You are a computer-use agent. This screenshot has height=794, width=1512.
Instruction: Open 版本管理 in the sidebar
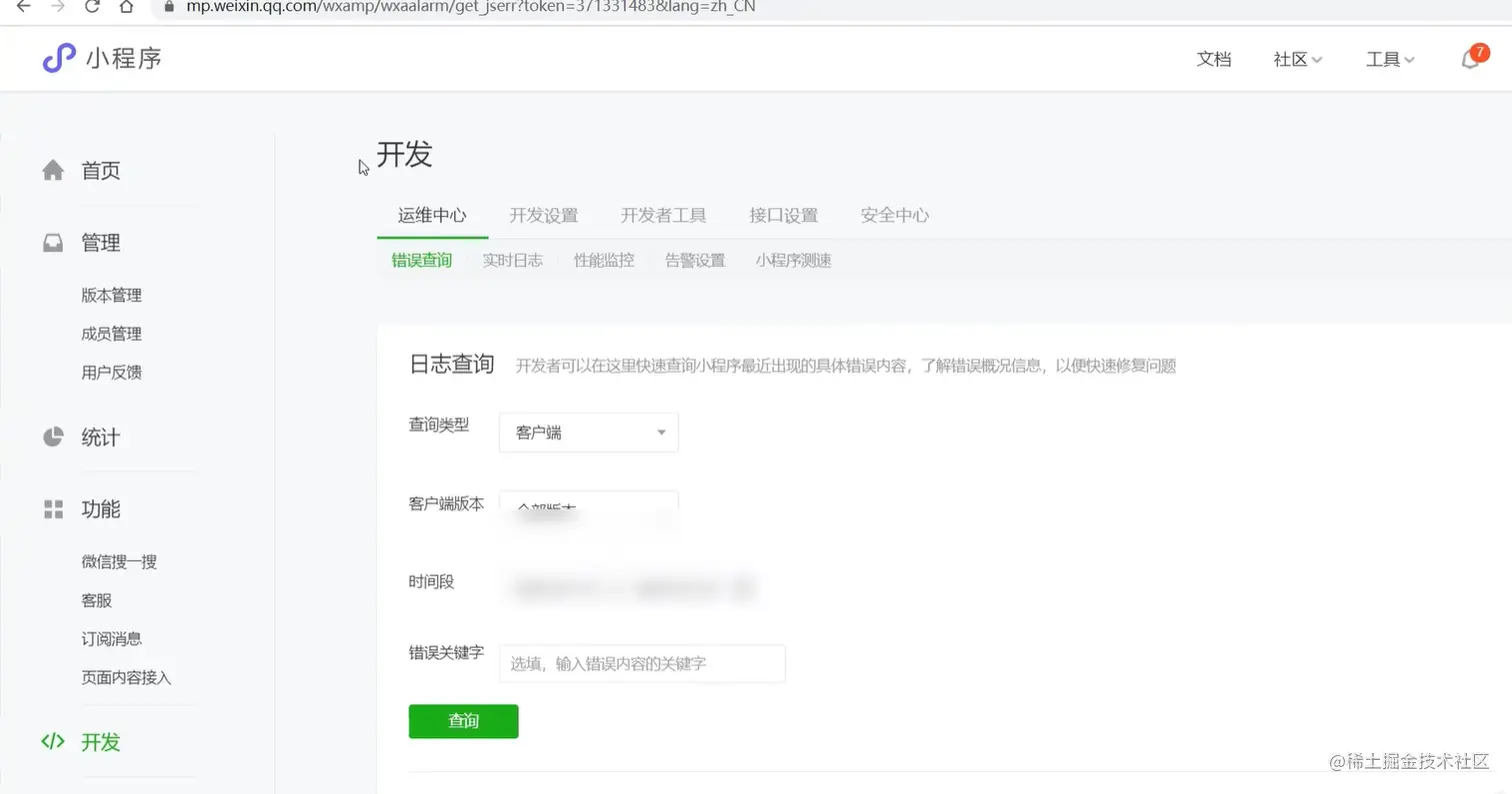(112, 296)
